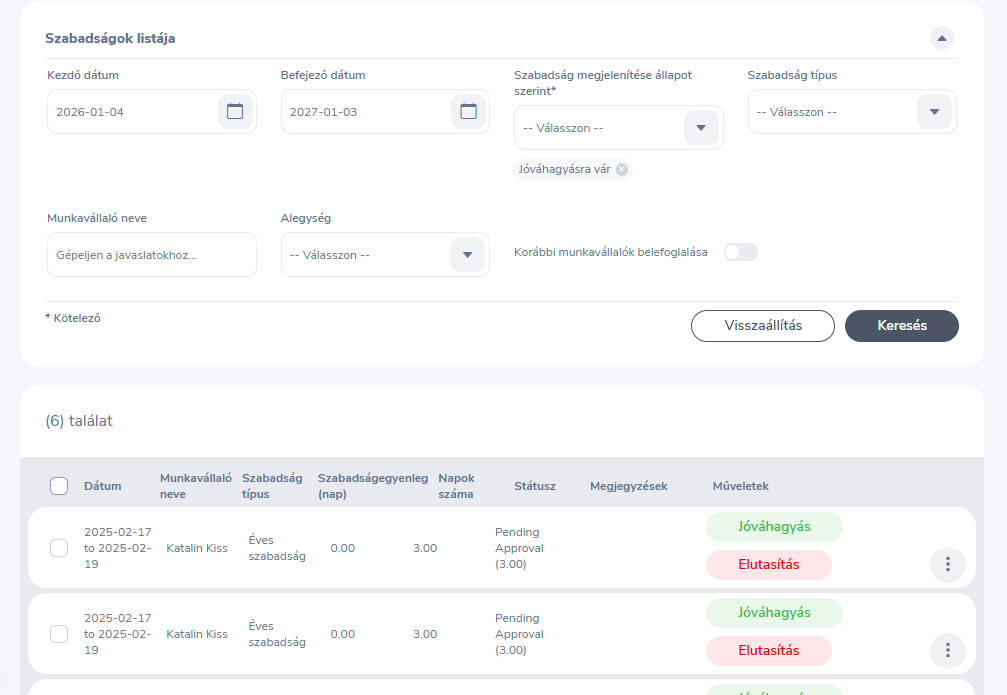The width and height of the screenshot is (1007, 695).
Task: Expand the status filter (állapot szerint) dropdown
Action: 701,128
